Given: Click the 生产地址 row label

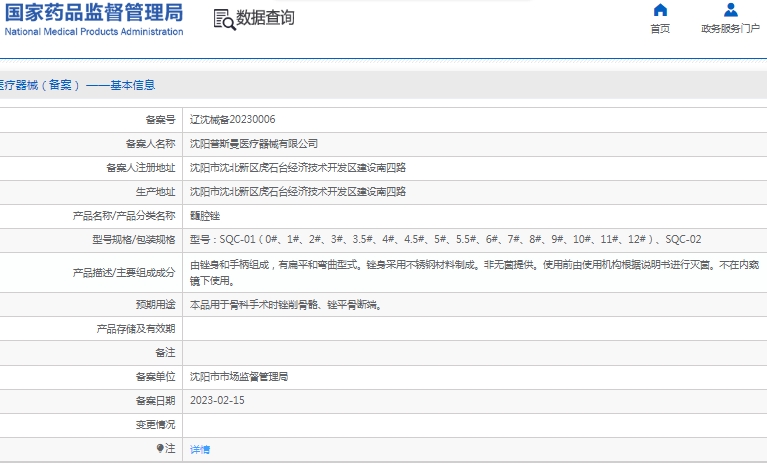Looking at the screenshot, I should point(156,192).
